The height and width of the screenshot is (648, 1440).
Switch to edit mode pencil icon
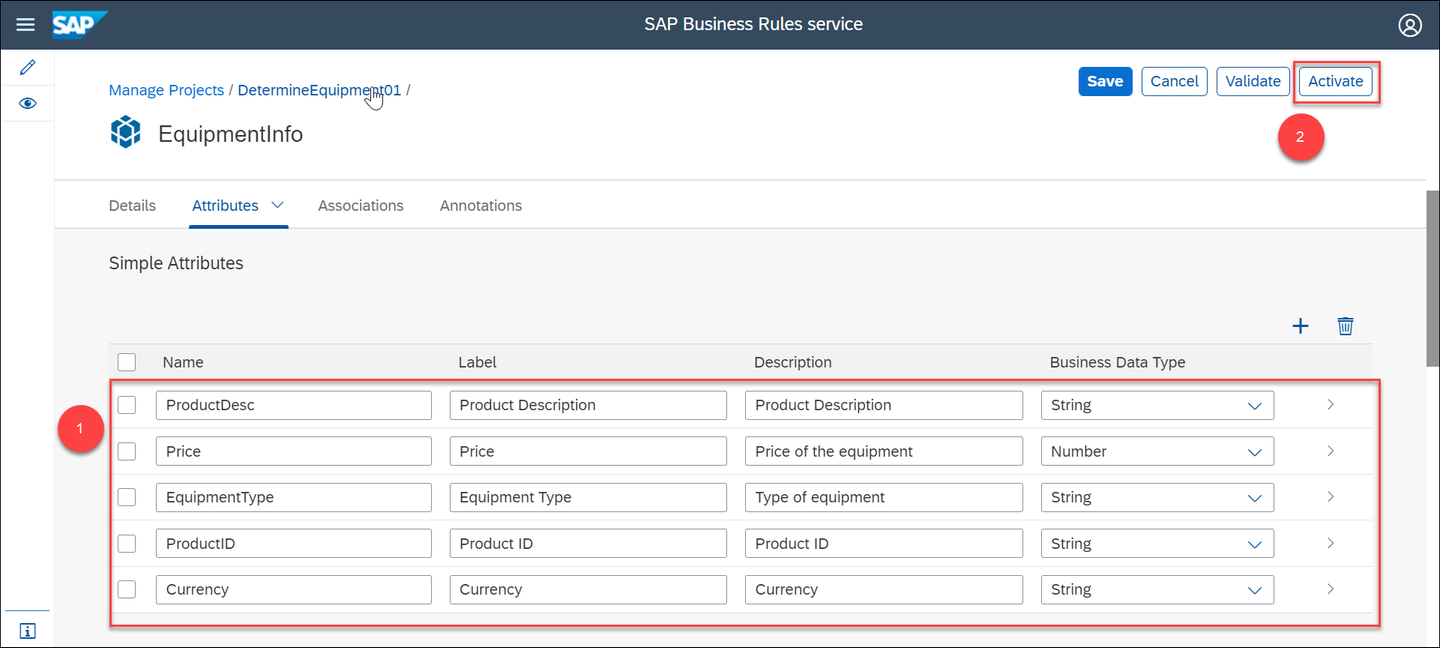(x=28, y=67)
